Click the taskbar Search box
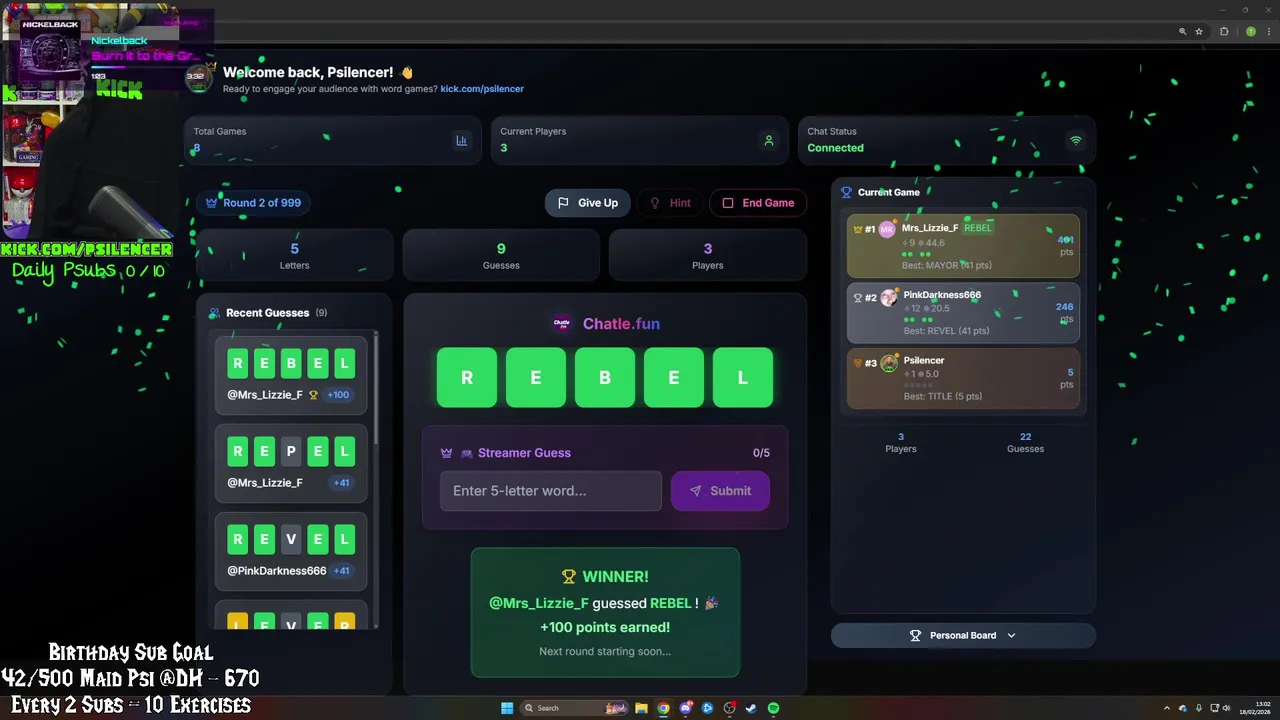Image resolution: width=1280 pixels, height=720 pixels. 575,708
